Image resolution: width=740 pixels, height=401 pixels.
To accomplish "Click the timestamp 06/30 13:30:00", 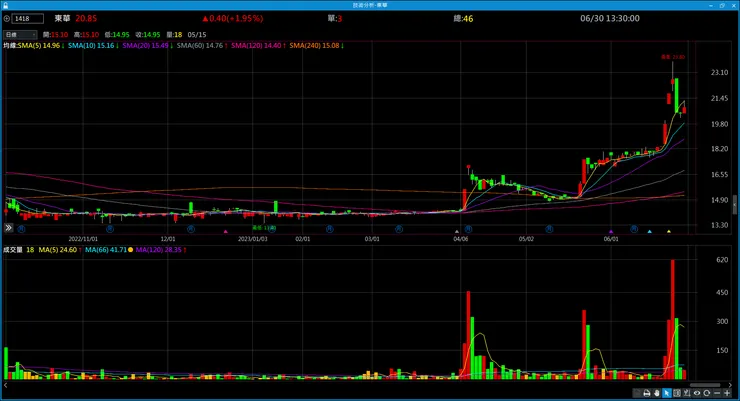I will (x=610, y=18).
